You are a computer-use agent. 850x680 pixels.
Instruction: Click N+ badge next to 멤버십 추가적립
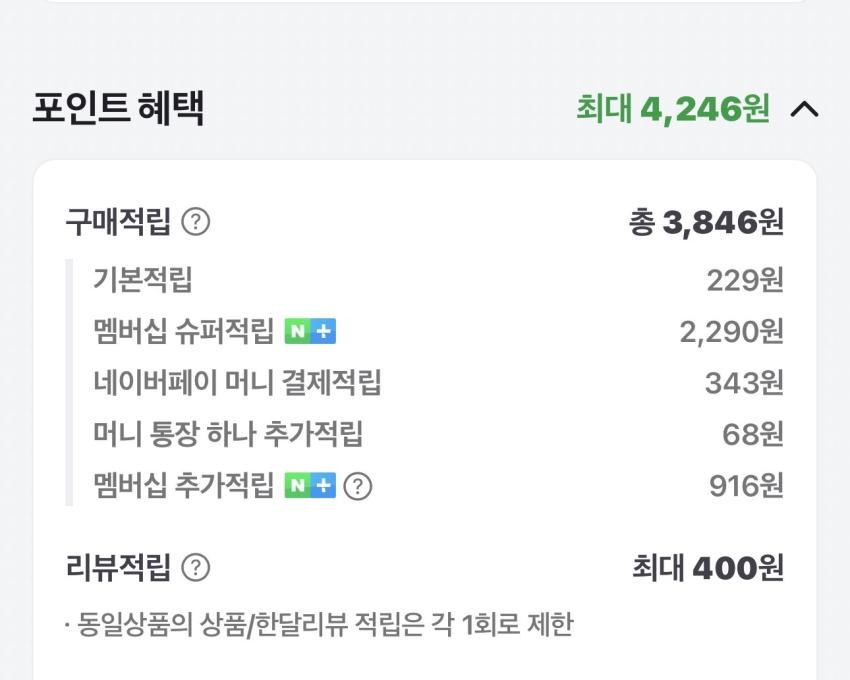click(310, 486)
